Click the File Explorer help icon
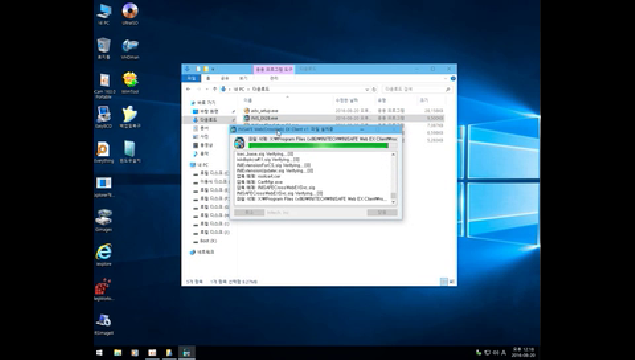Image resolution: width=635 pixels, height=360 pixels. 453,78
